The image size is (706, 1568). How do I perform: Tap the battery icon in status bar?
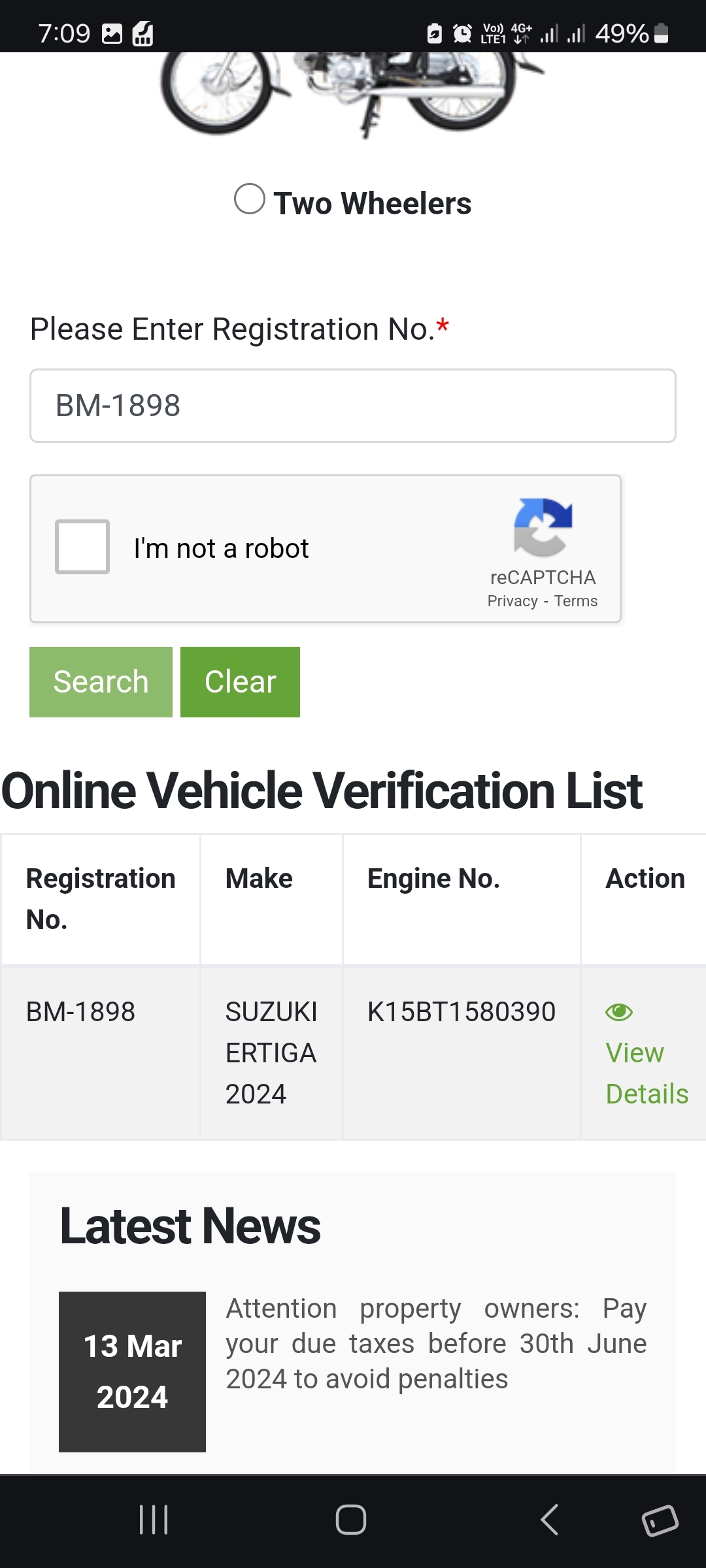click(x=662, y=33)
